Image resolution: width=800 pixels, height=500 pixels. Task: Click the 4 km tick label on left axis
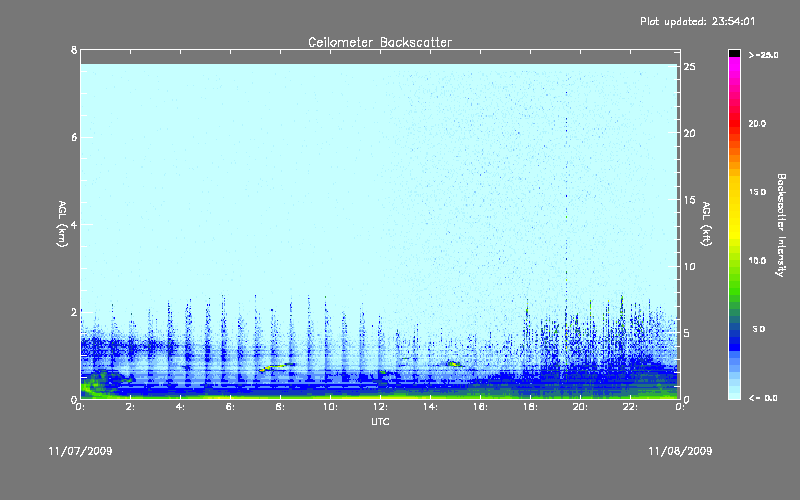coord(74,224)
